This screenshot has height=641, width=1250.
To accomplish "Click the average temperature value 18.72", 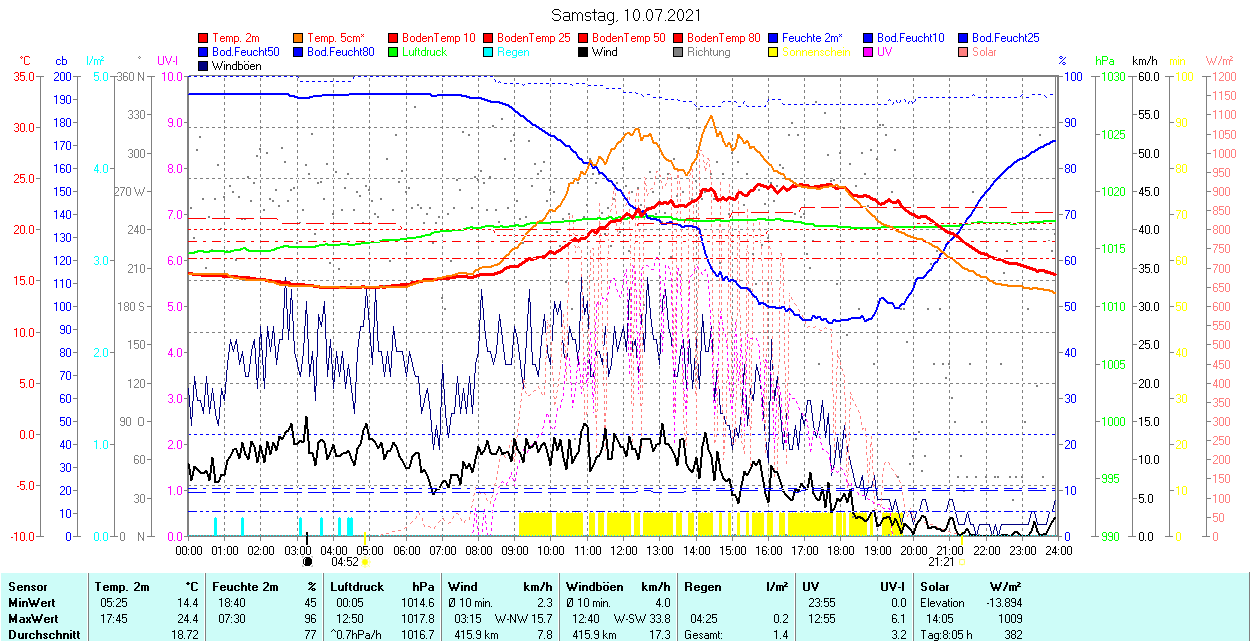I will (x=185, y=635).
